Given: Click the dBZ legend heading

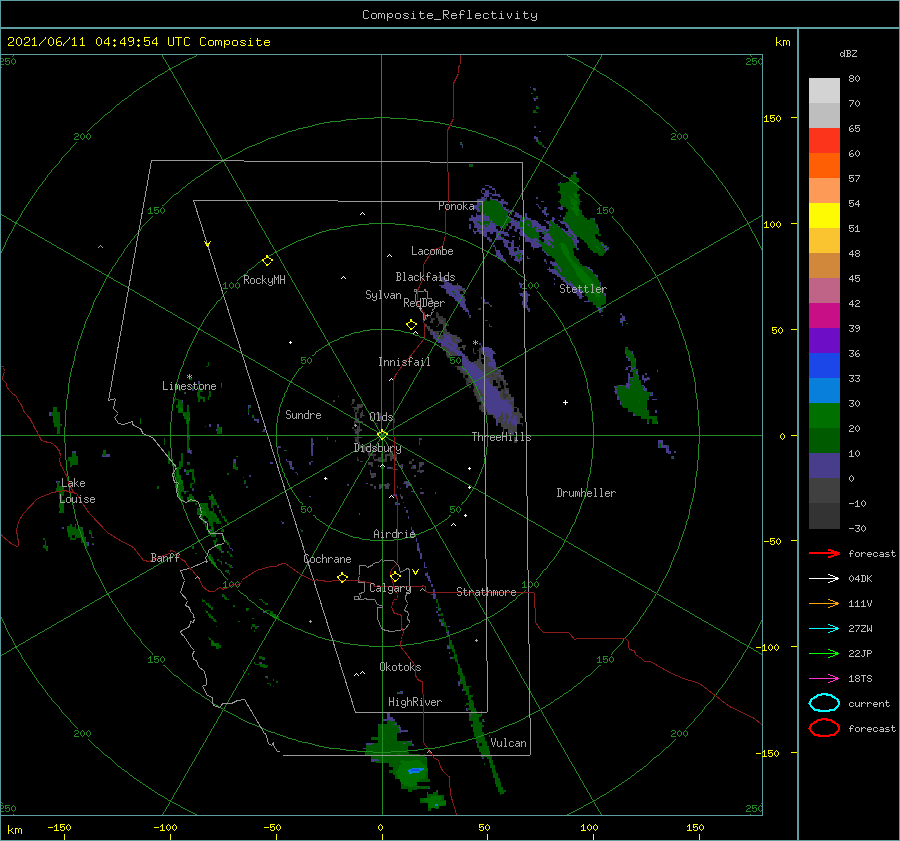Looking at the screenshot, I should click(x=848, y=53).
